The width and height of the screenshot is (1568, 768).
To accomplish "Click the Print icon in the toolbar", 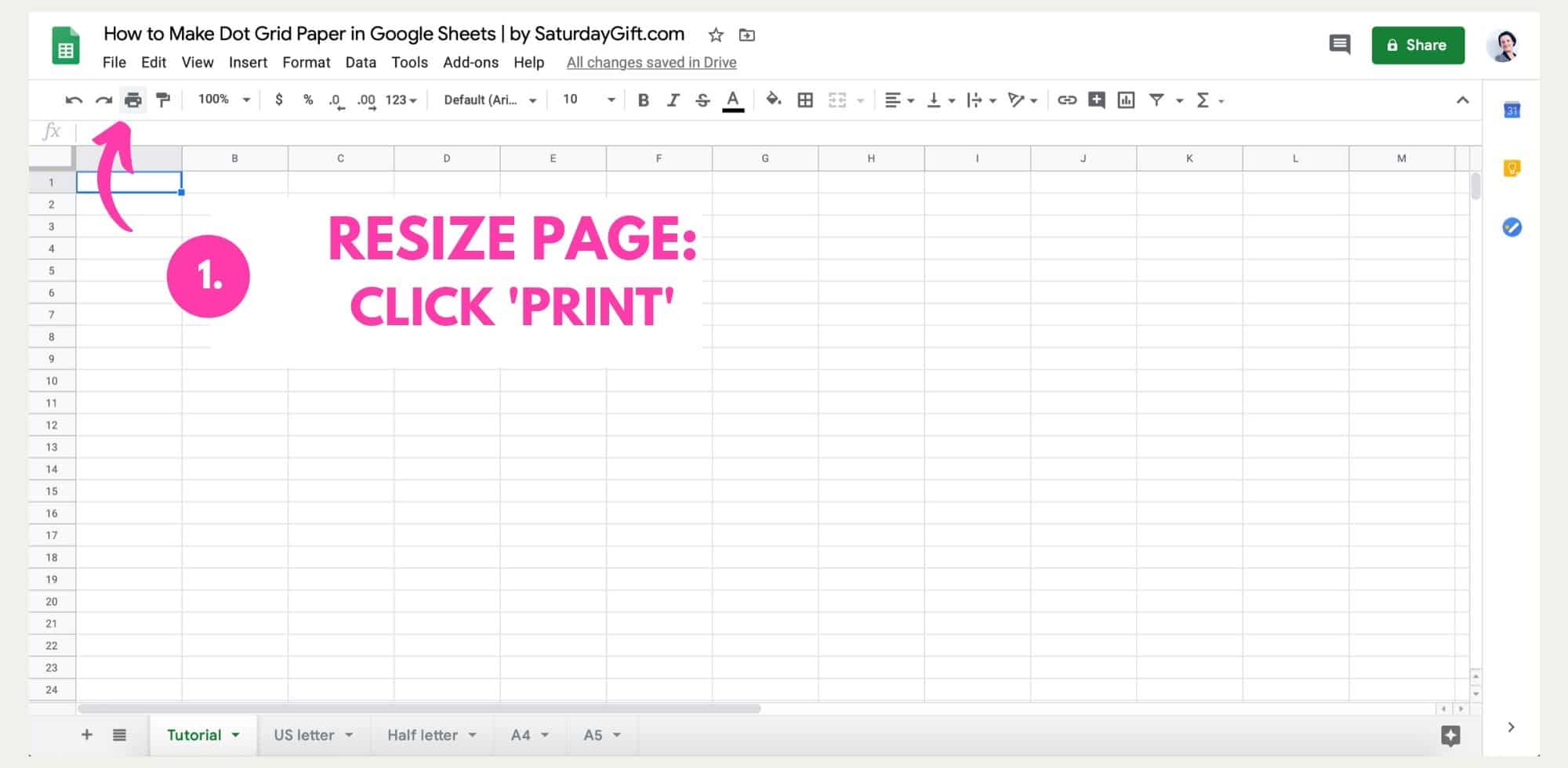I will pyautogui.click(x=132, y=100).
